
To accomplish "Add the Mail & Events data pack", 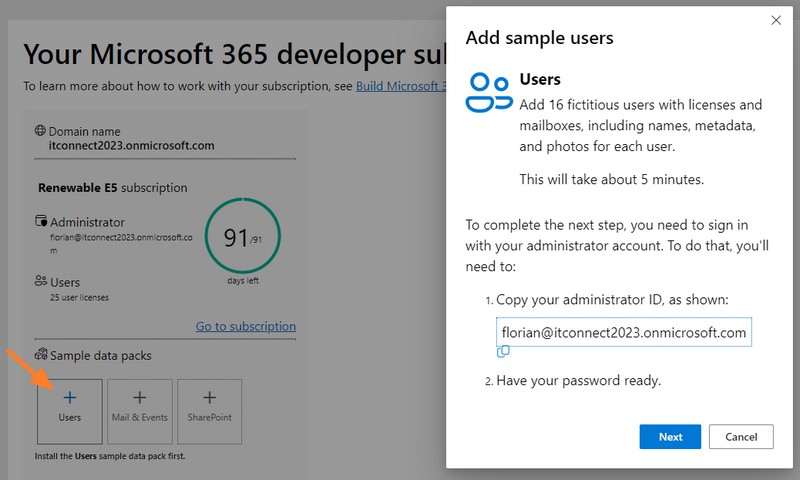I will tap(139, 410).
